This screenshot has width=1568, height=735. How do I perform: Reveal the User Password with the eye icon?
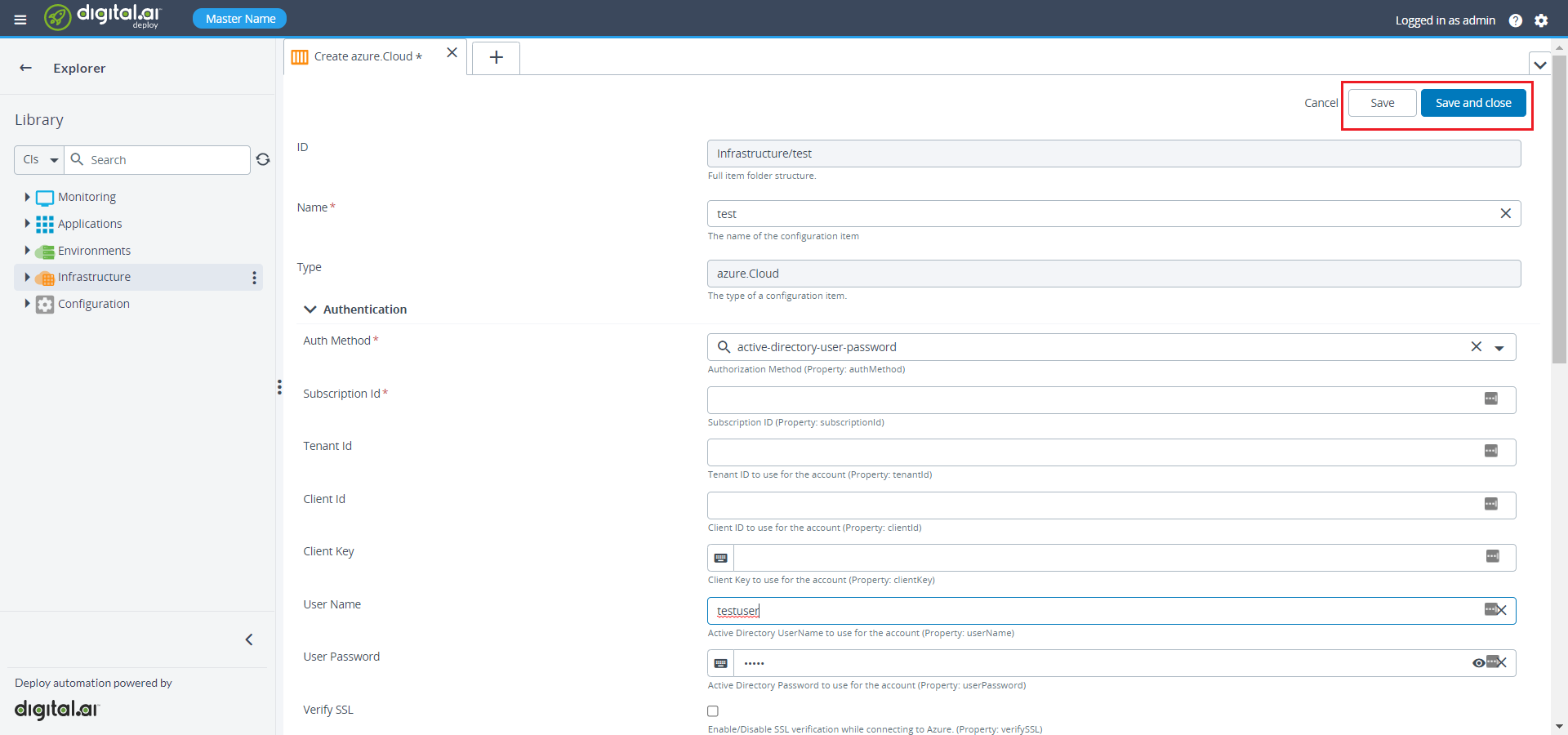(x=1479, y=663)
